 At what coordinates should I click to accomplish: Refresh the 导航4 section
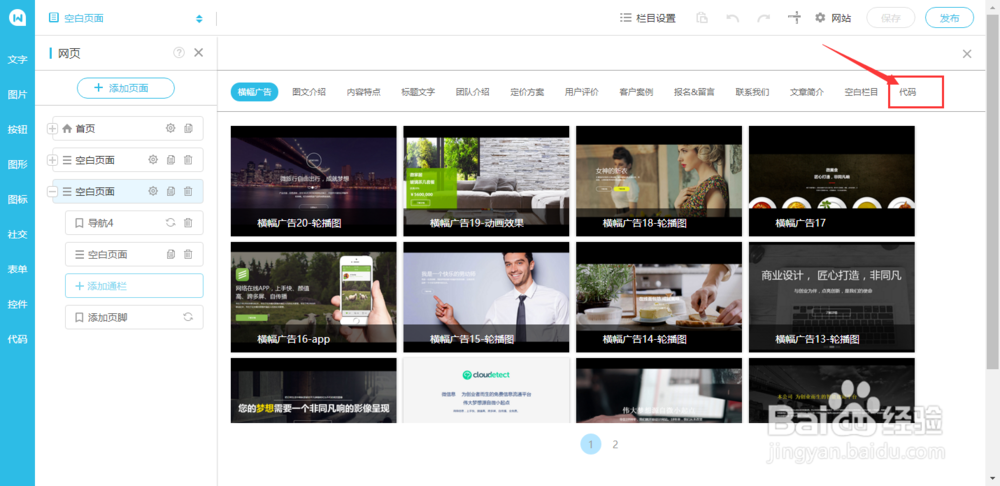coord(170,223)
